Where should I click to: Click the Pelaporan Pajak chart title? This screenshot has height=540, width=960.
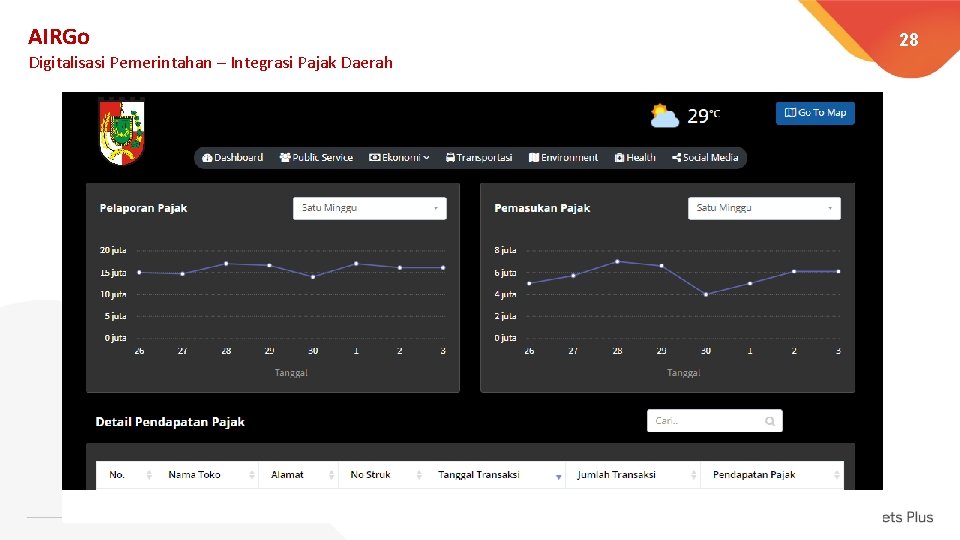coord(143,208)
